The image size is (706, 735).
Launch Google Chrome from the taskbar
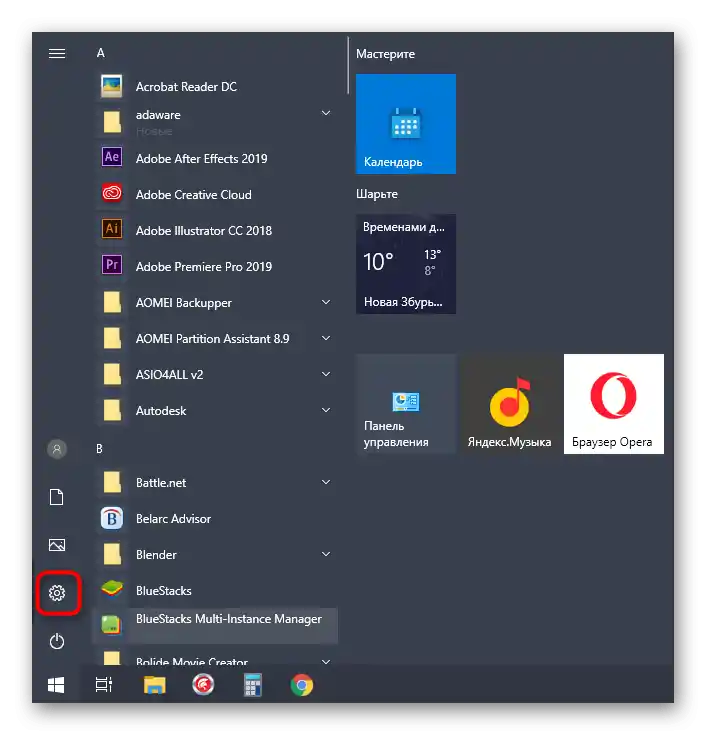point(302,685)
